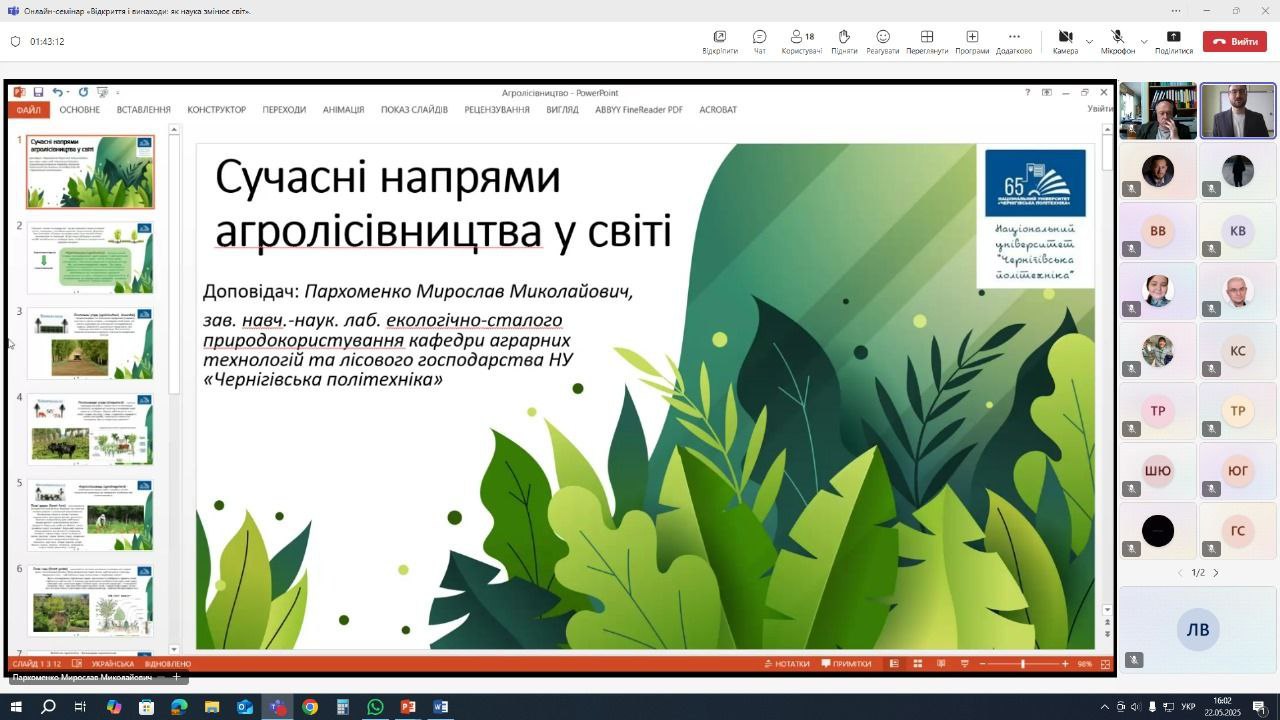
Task: Click the Файл button in PowerPoint
Action: [28, 110]
